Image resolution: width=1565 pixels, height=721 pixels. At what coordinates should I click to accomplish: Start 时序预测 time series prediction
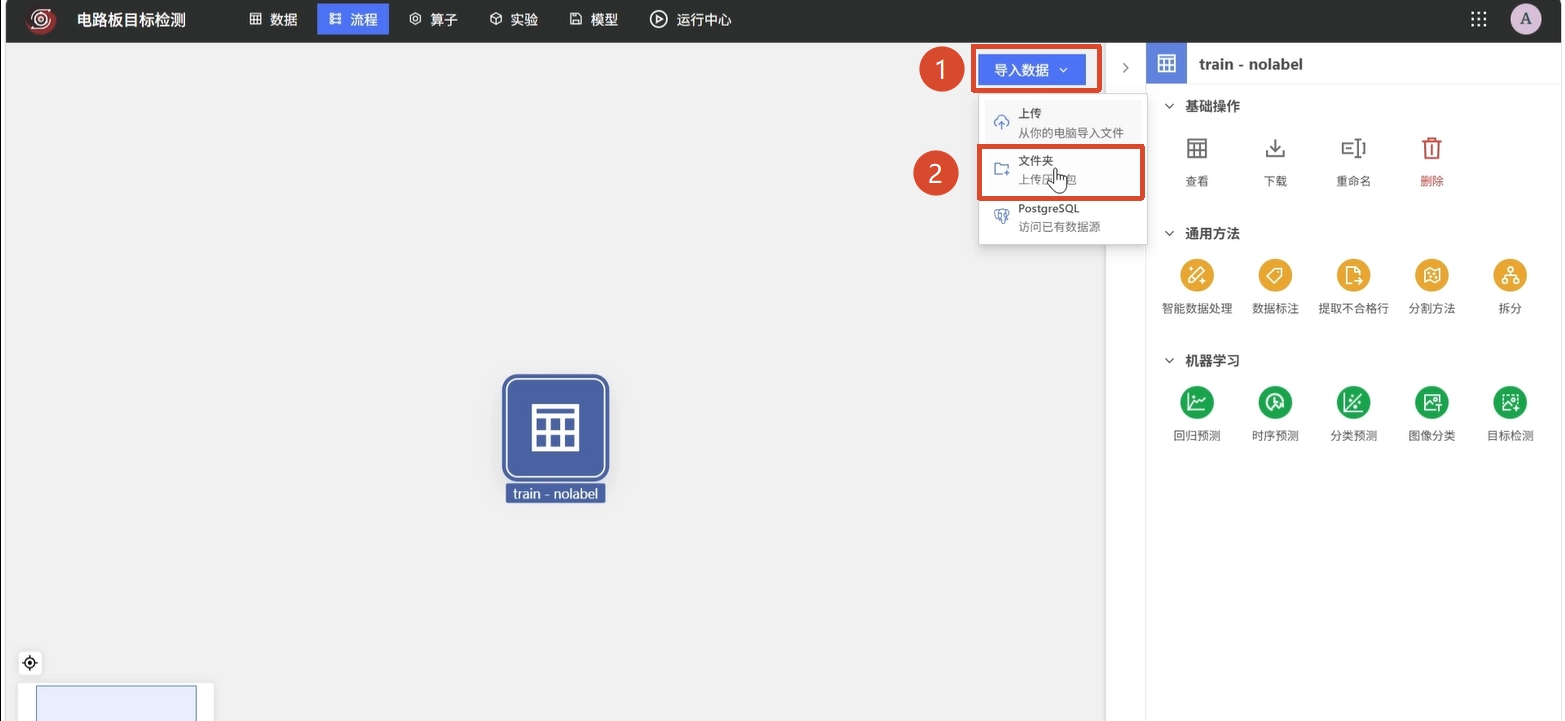(x=1275, y=402)
